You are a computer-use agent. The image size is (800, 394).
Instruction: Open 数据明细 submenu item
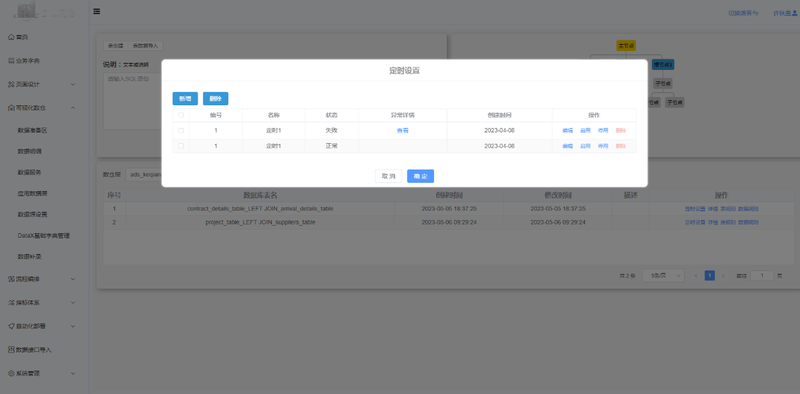click(x=30, y=152)
